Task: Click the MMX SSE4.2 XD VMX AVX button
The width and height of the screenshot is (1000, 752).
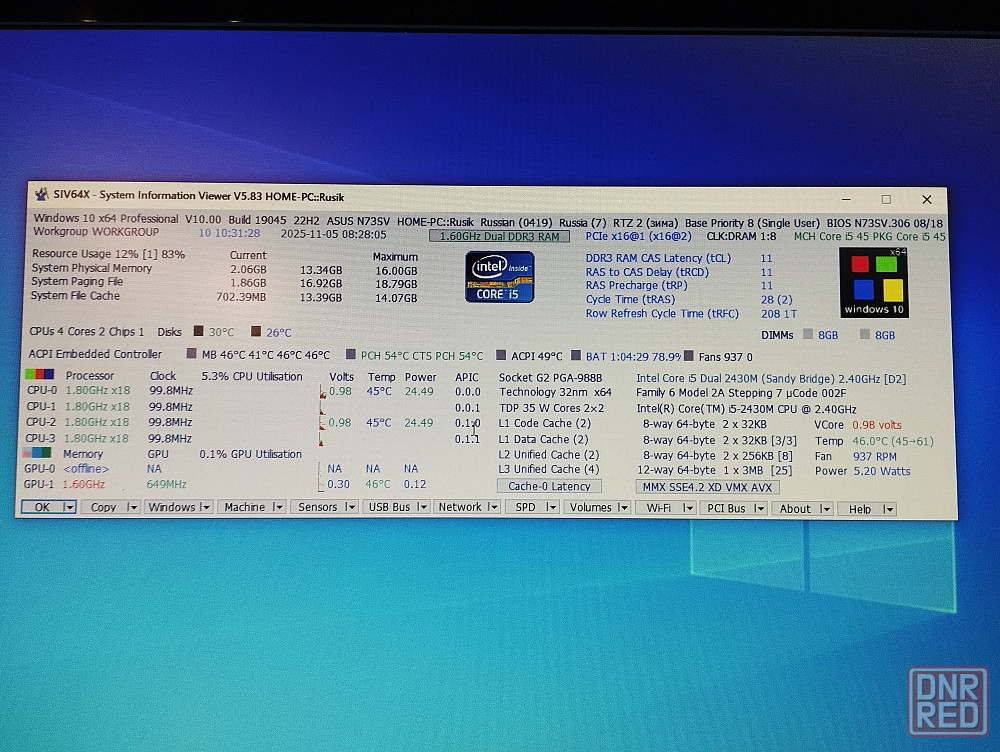Action: coord(707,487)
